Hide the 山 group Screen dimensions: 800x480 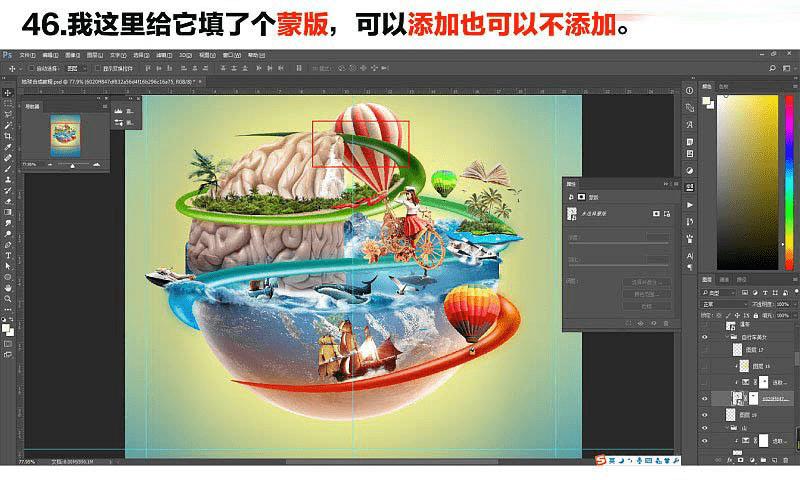705,428
